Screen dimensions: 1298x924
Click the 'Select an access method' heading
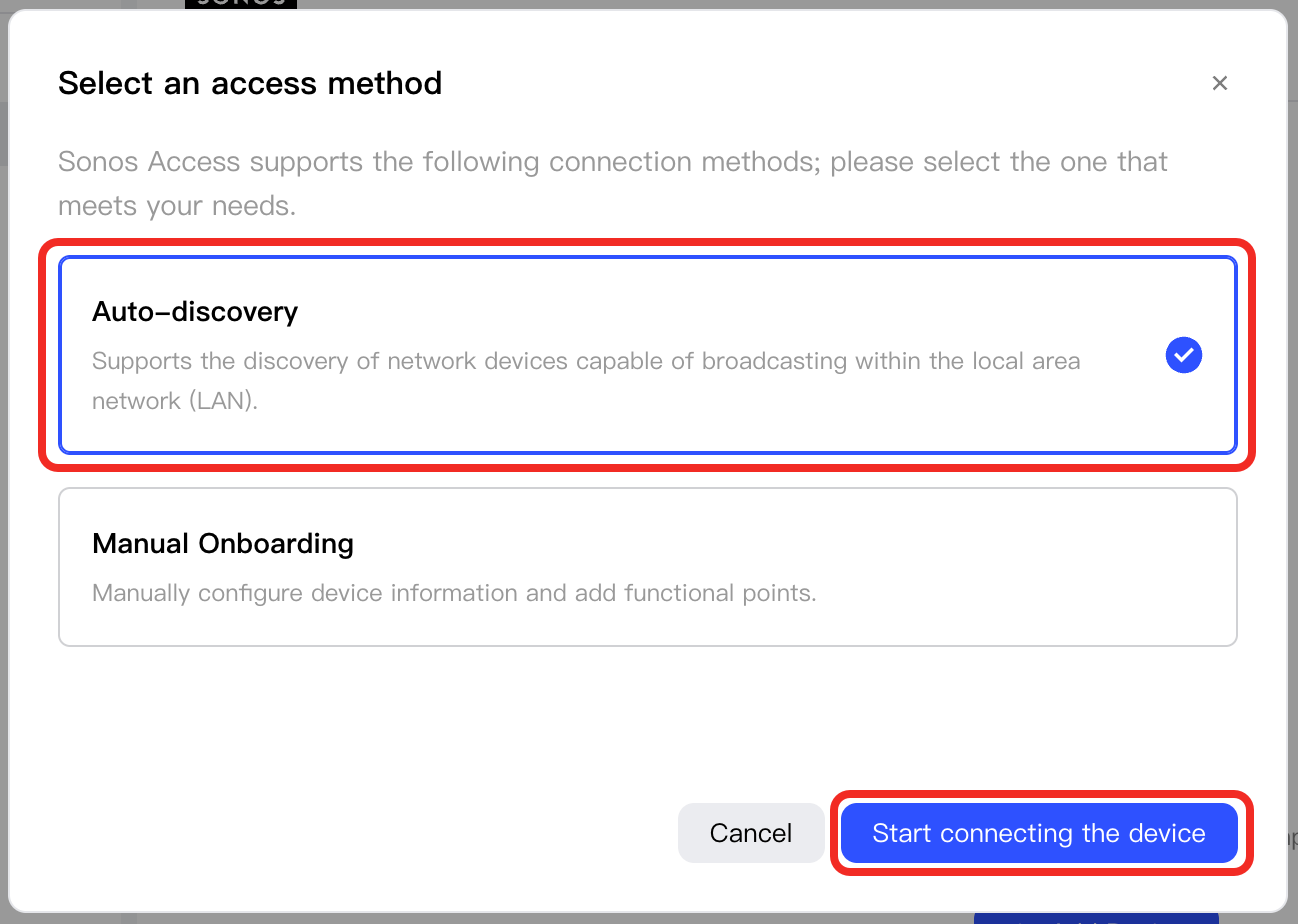point(250,83)
